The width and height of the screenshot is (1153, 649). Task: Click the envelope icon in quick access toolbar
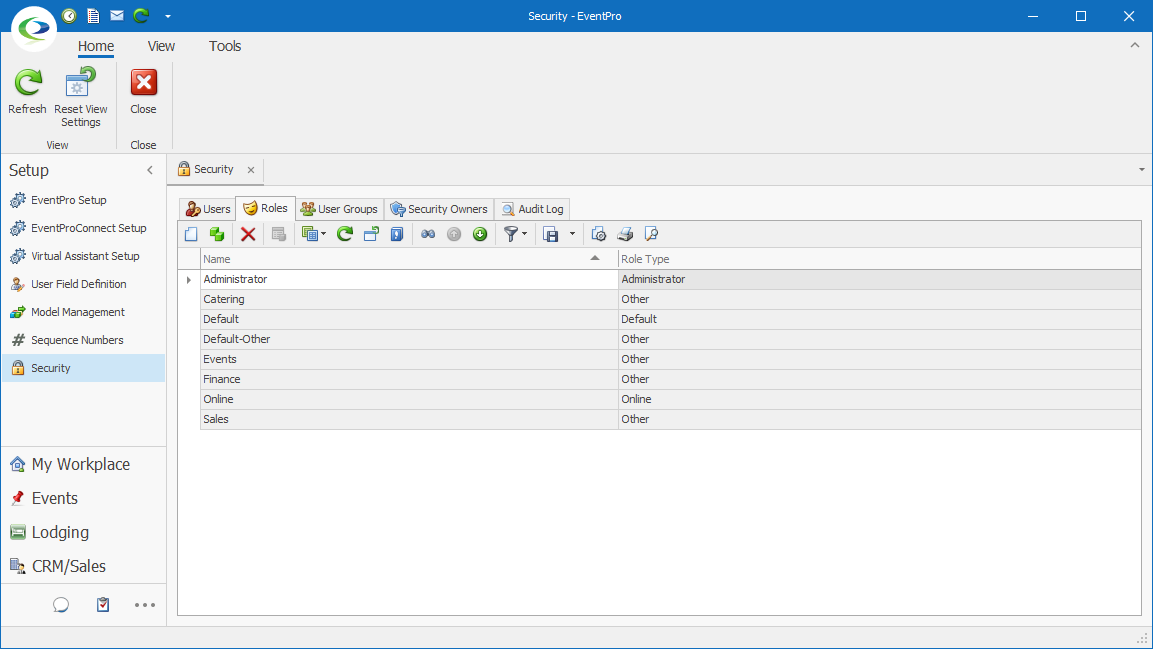coord(116,15)
